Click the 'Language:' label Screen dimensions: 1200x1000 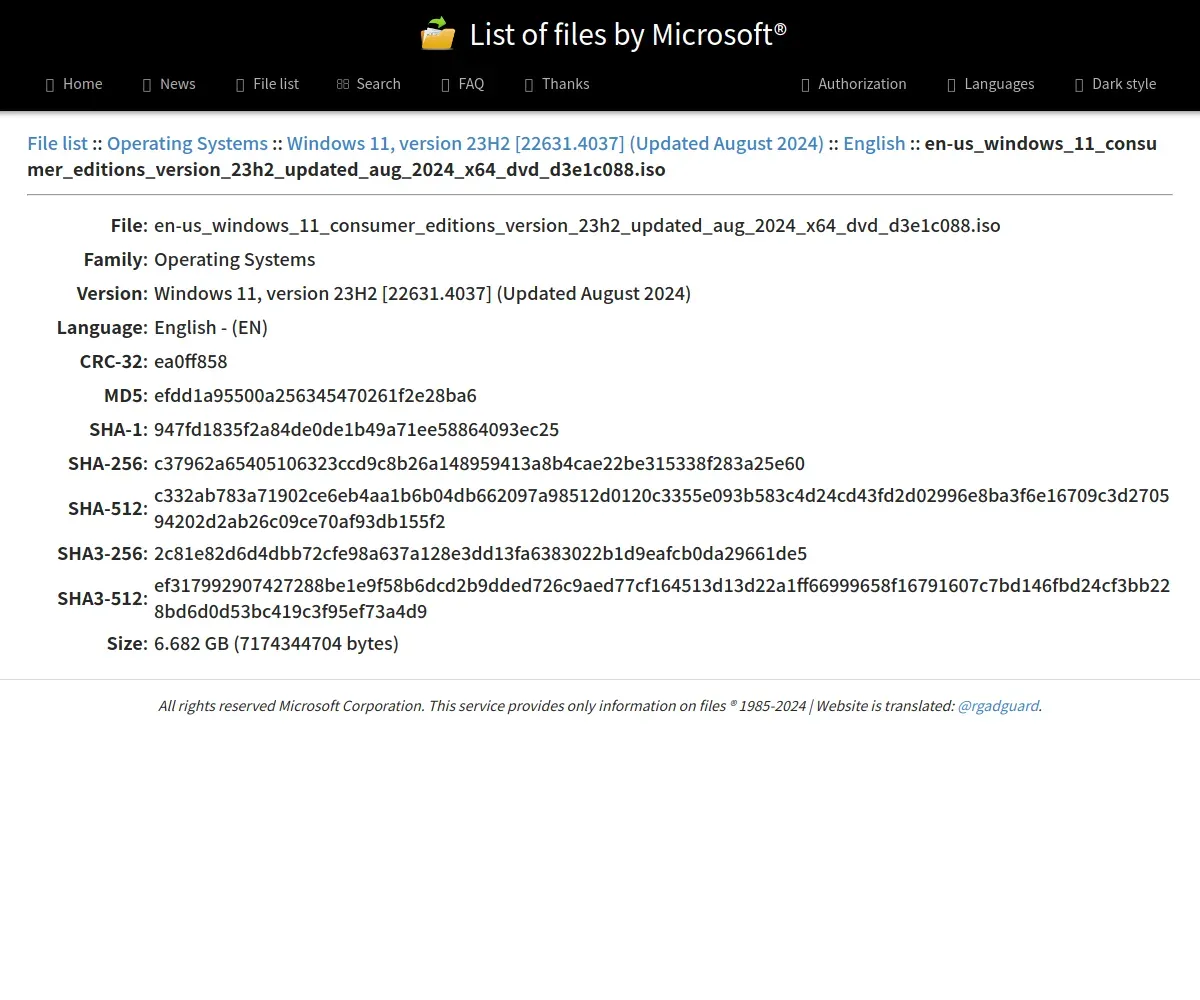pyautogui.click(x=102, y=328)
